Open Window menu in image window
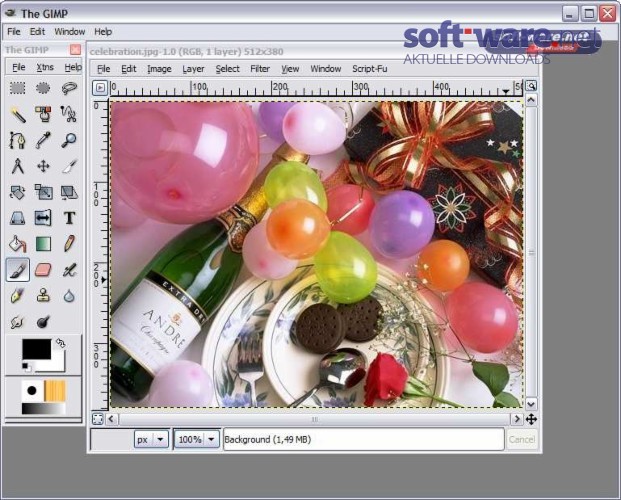621x500 pixels. click(326, 69)
